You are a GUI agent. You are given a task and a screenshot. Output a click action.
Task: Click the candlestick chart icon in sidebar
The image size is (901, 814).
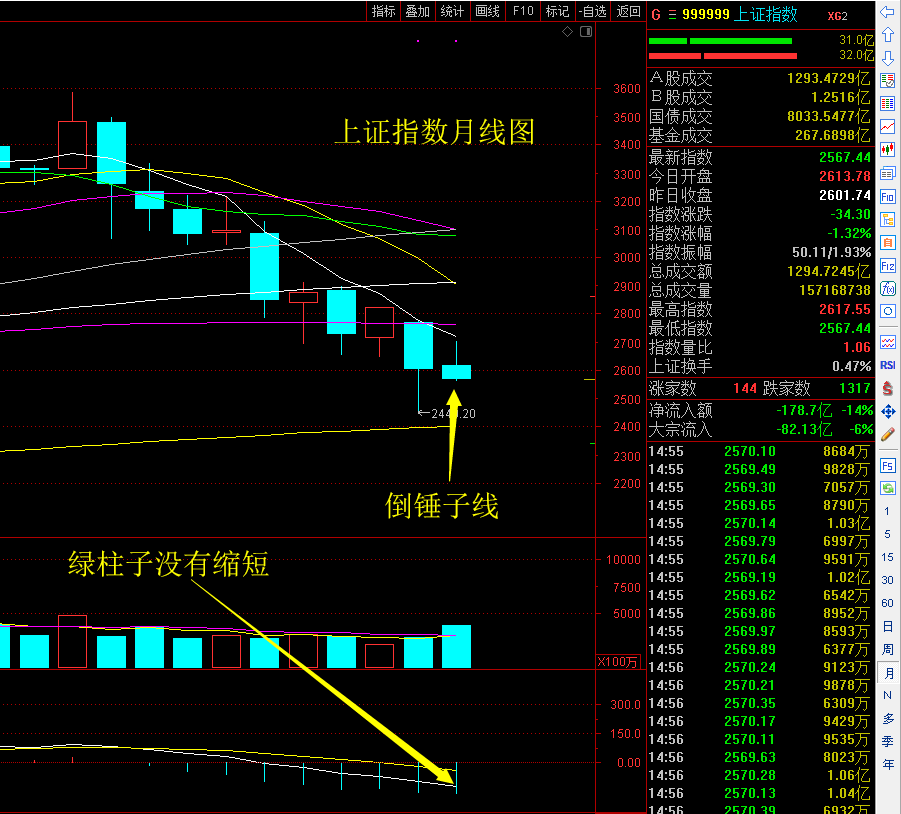(x=887, y=149)
